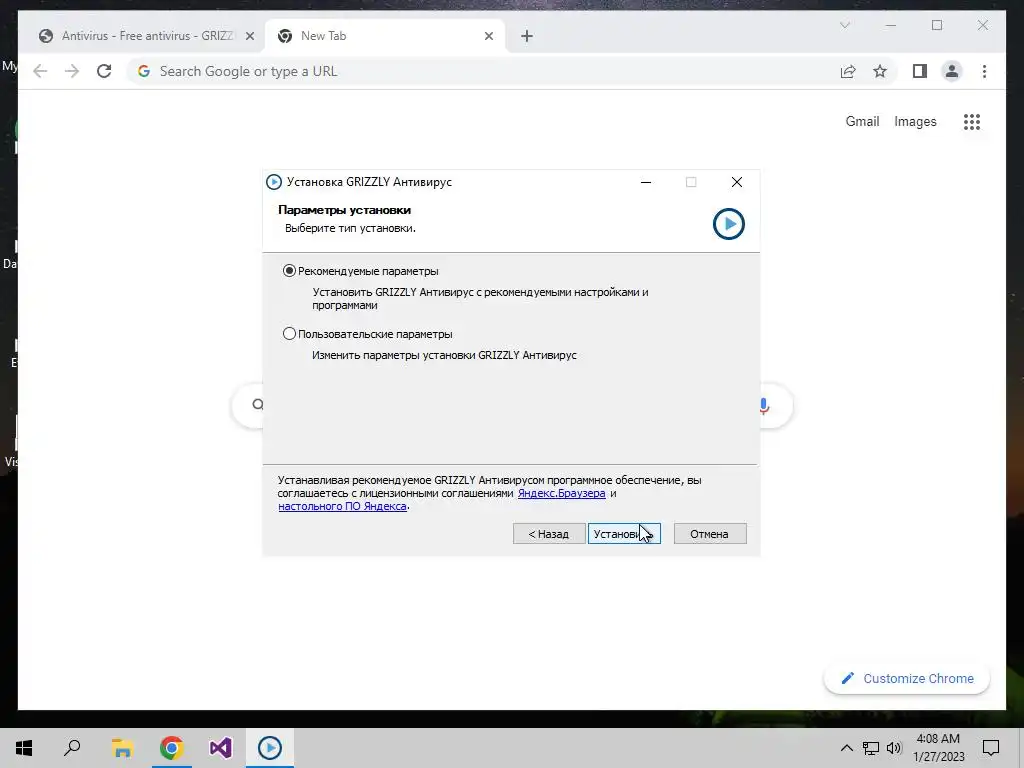The width and height of the screenshot is (1024, 768).
Task: Click the installer title bar GRIZZLY icon
Action: [x=274, y=182]
